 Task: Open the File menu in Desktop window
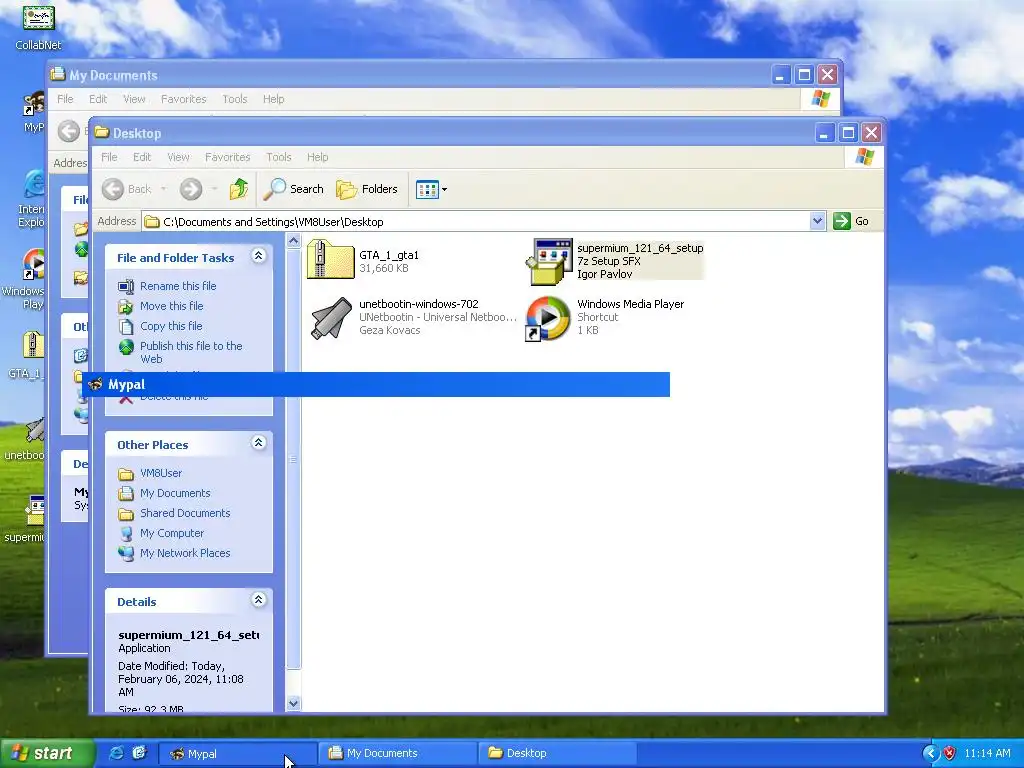pos(109,157)
